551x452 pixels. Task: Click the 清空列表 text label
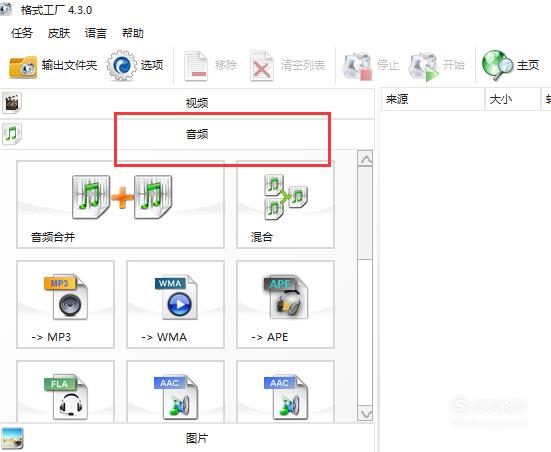(x=303, y=65)
